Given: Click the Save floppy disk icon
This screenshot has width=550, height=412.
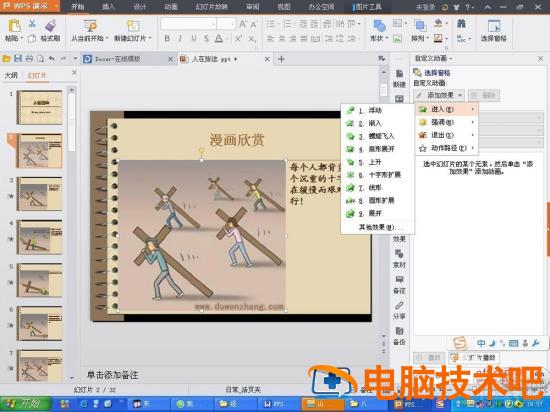Looking at the screenshot, I should tap(18, 59).
